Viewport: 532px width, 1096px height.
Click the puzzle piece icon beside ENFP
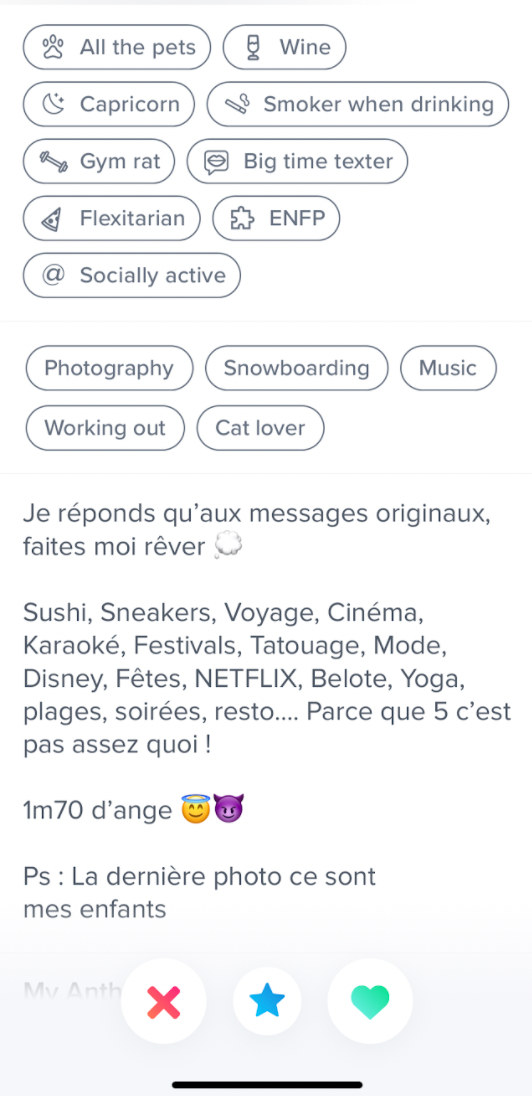(242, 219)
